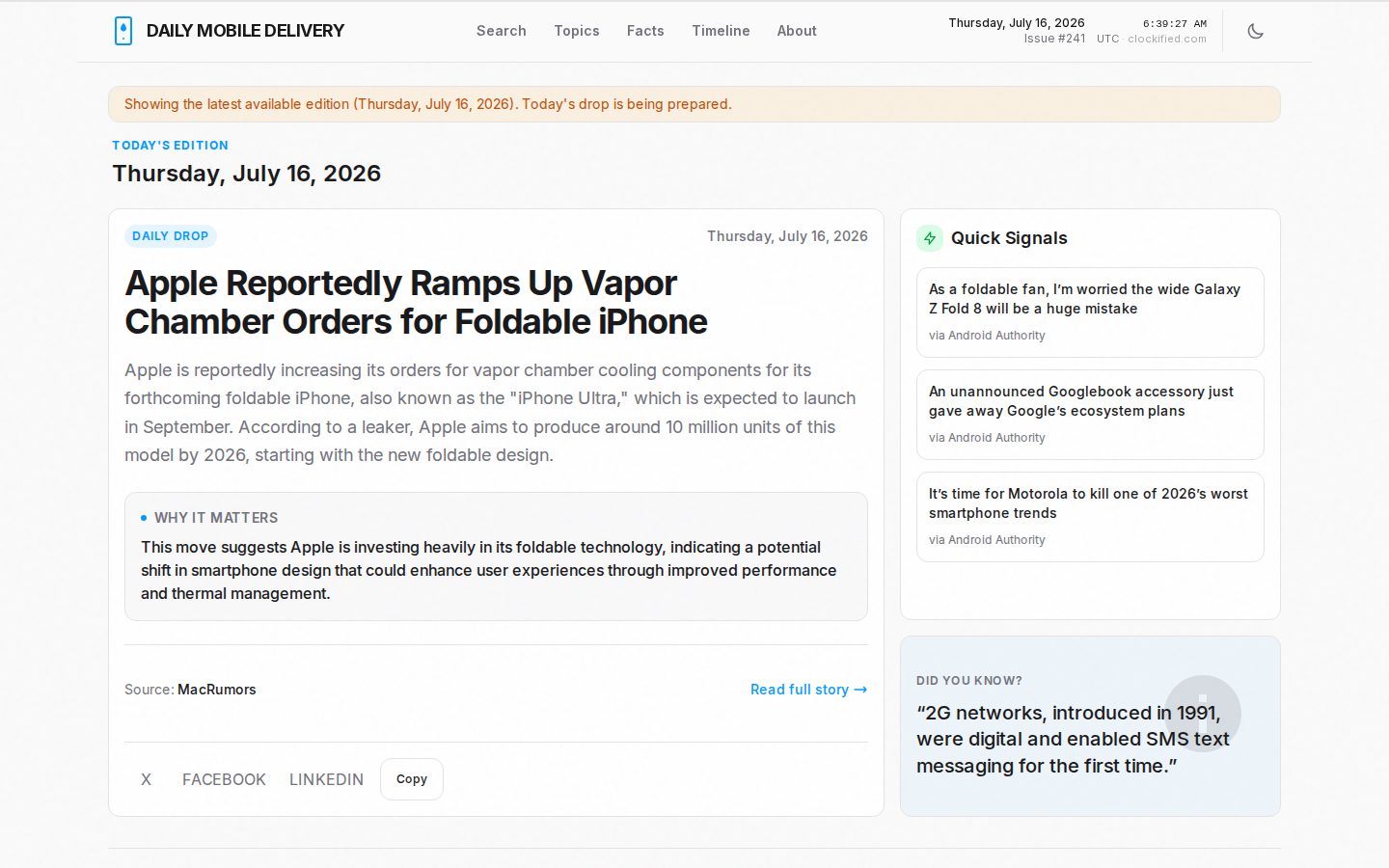Click the latest edition notice banner
Viewport: 1389px width, 868px height.
click(694, 104)
